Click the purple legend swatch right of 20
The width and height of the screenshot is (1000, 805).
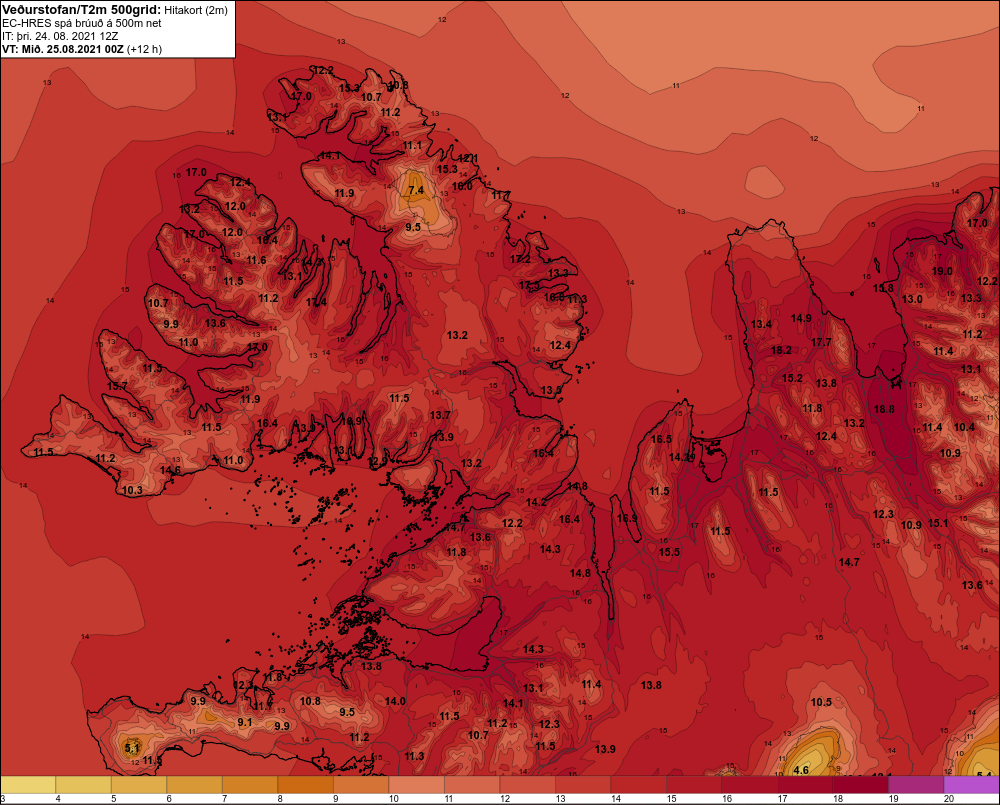pyautogui.click(x=971, y=785)
